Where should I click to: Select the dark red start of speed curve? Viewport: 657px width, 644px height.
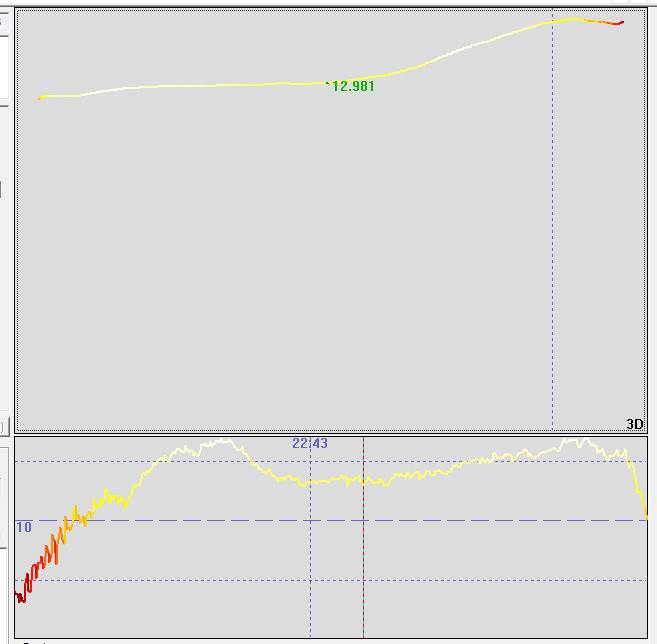point(21,596)
